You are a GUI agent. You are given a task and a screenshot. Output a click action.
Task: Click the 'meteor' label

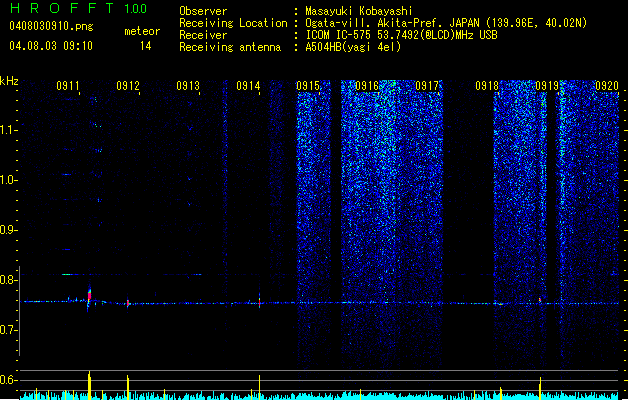(x=142, y=31)
